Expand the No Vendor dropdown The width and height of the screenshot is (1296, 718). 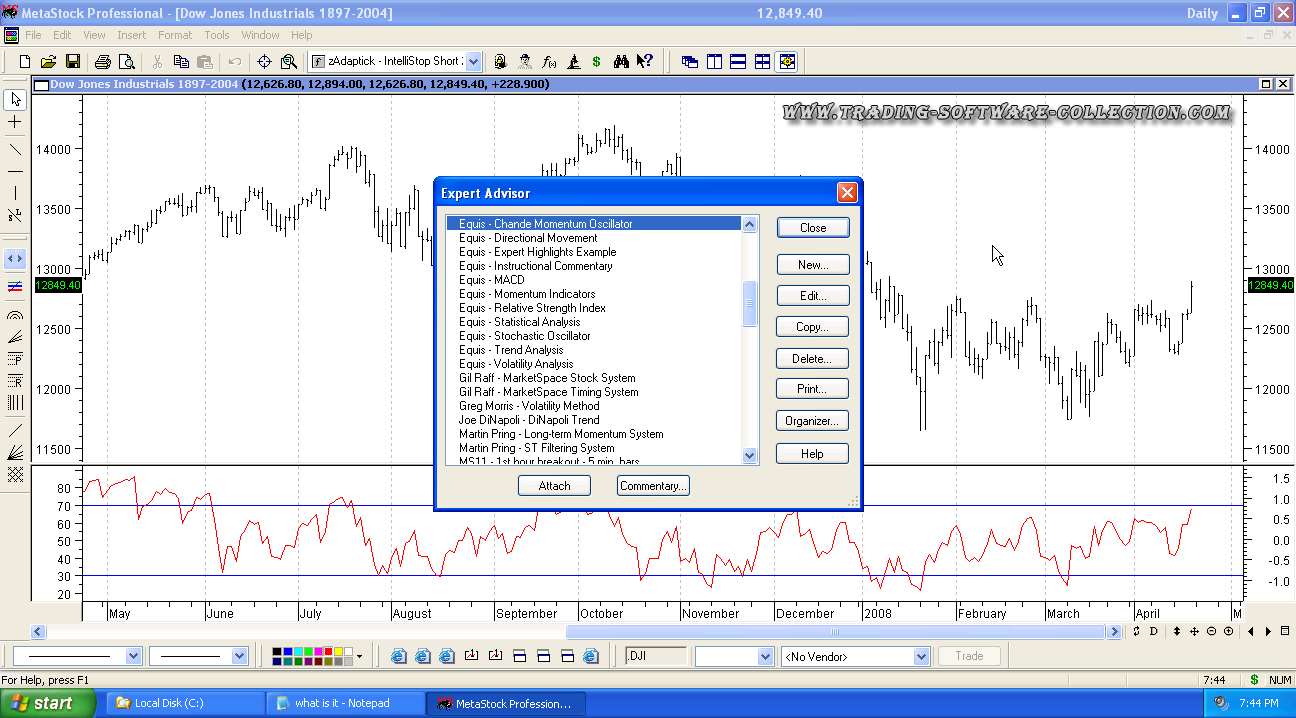(921, 657)
